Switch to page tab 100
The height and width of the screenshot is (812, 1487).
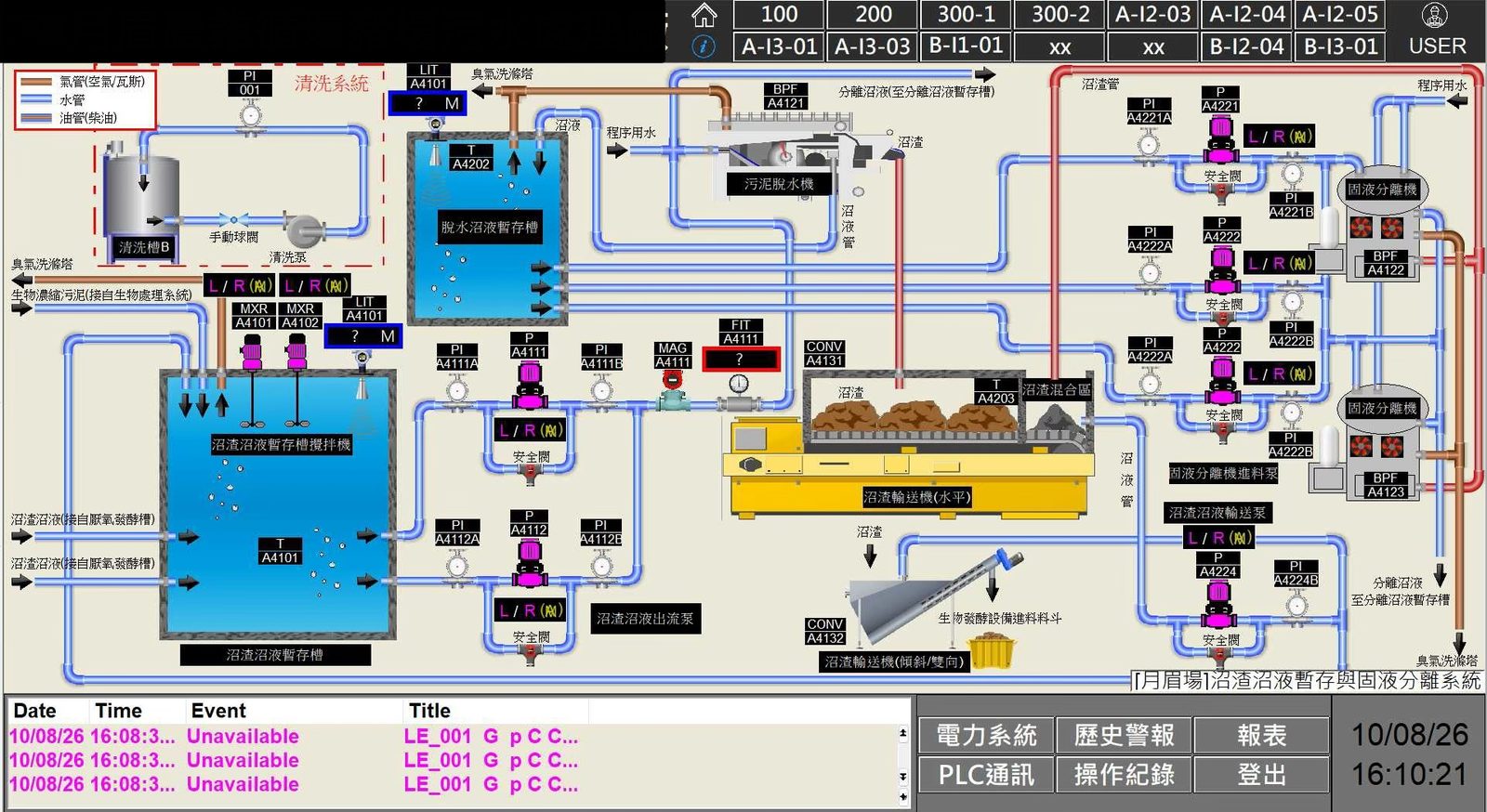pyautogui.click(x=779, y=14)
